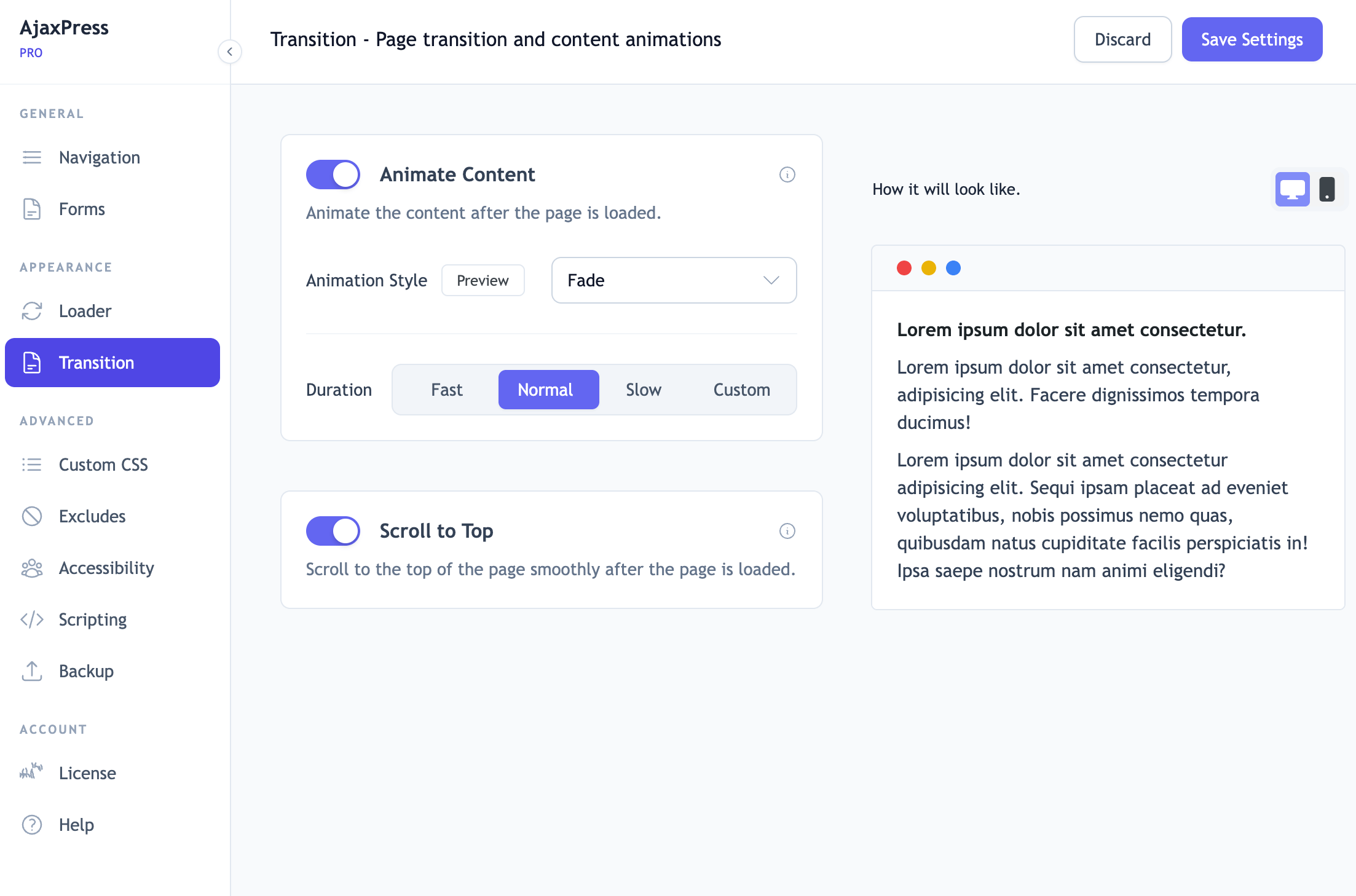Choose Custom duration option
This screenshot has height=896, width=1356.
(x=741, y=390)
